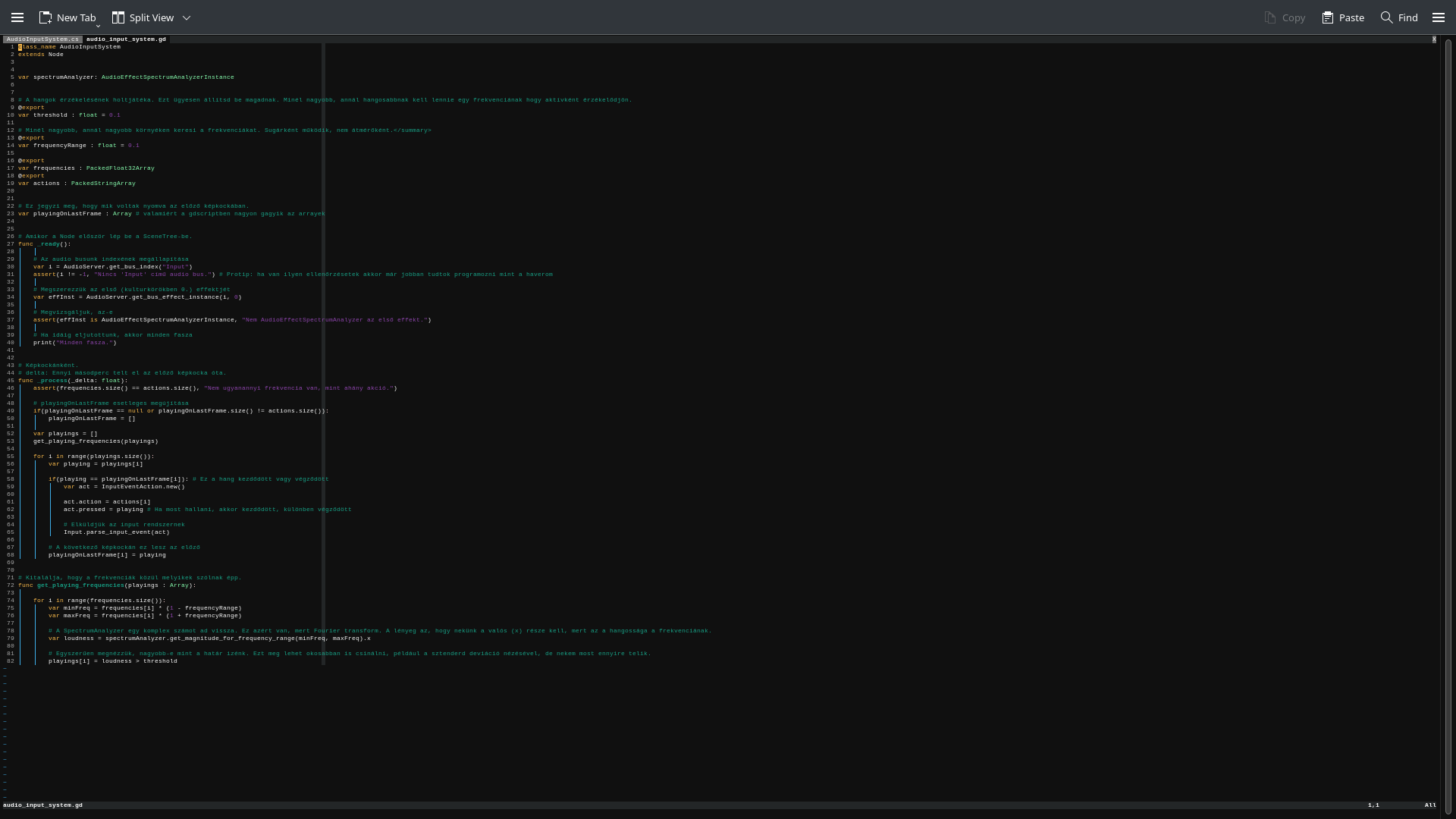Click the AudioServer.get_bus_index("Input") line
This screenshot has height=819, width=1456.
pos(113,266)
